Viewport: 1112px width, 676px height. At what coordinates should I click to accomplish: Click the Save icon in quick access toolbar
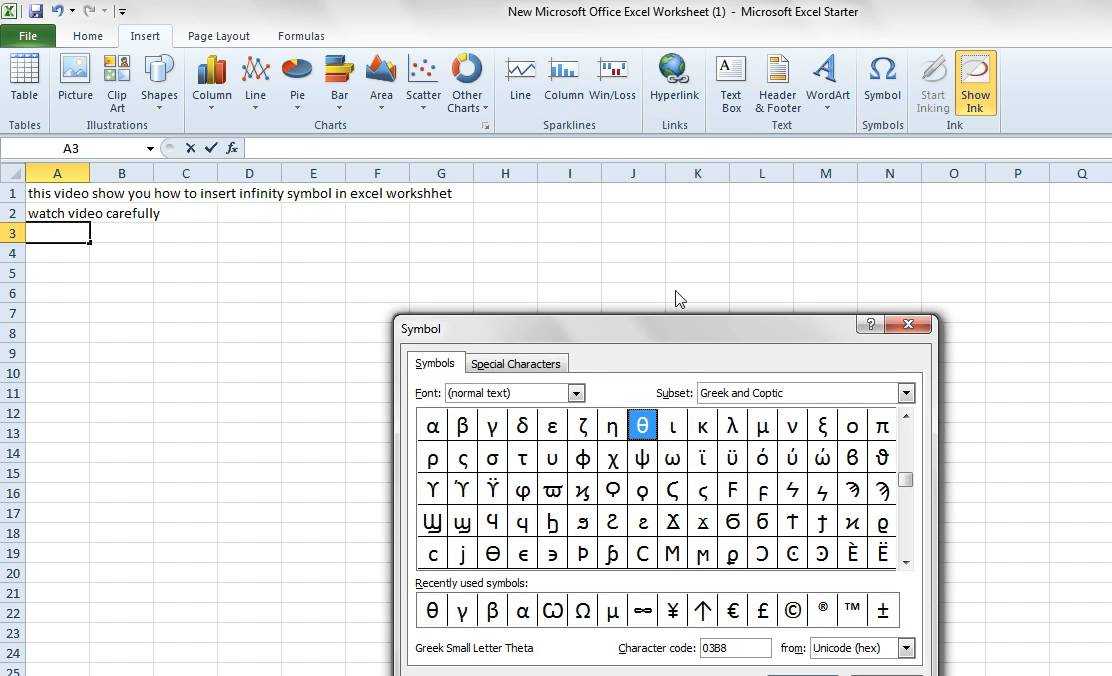[35, 11]
